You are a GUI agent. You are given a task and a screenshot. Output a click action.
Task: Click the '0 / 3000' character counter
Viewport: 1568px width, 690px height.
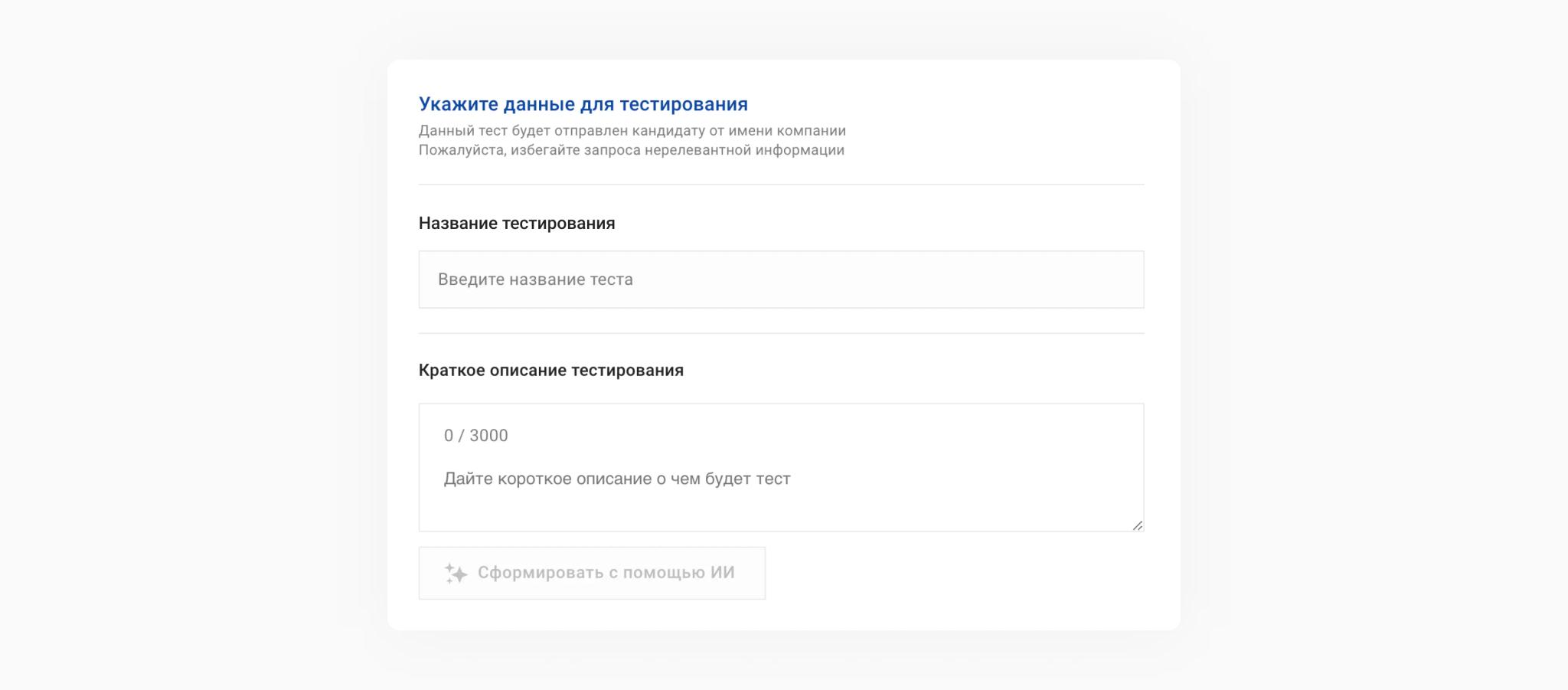click(475, 436)
